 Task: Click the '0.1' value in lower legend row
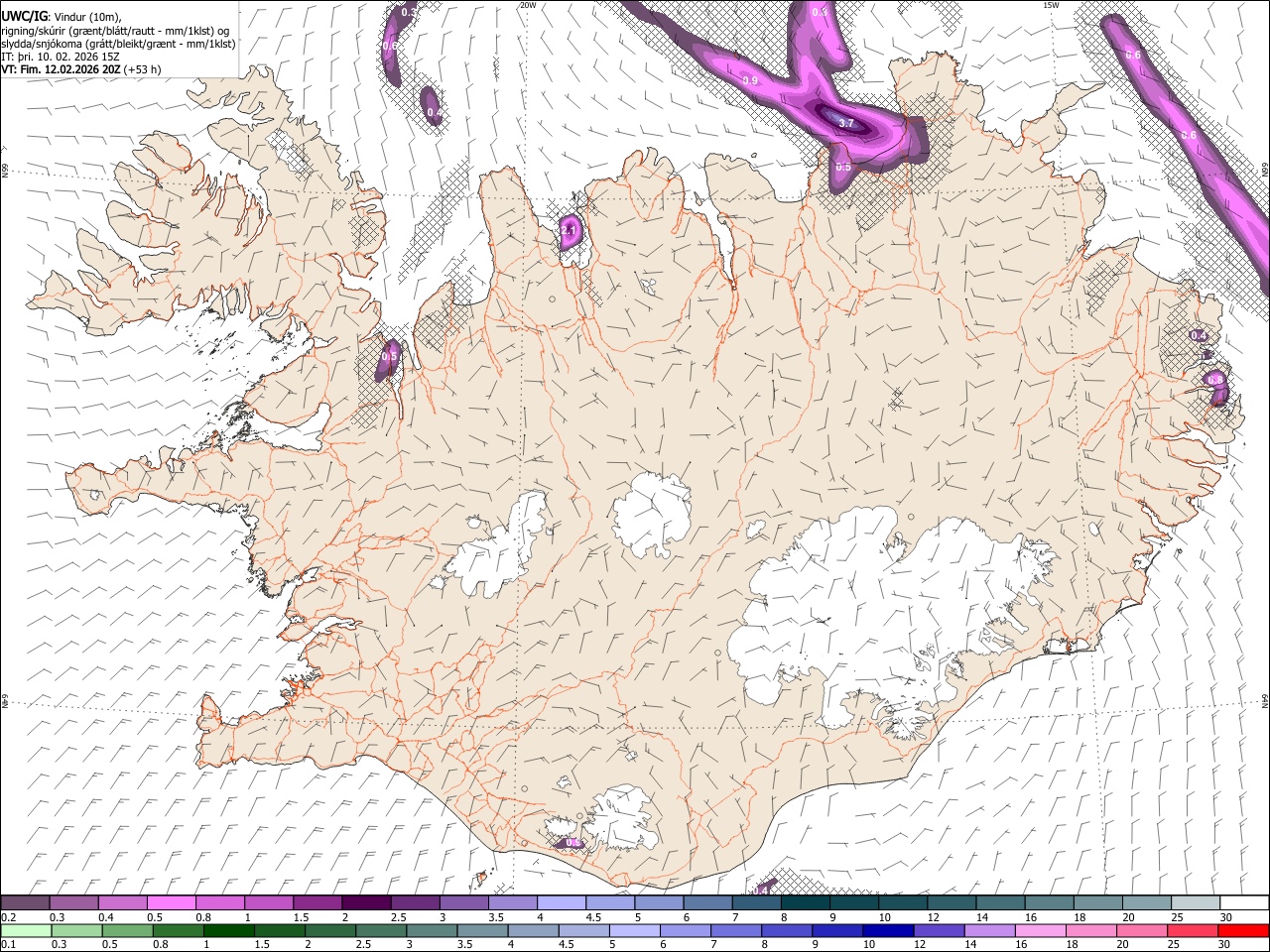pyautogui.click(x=8, y=944)
